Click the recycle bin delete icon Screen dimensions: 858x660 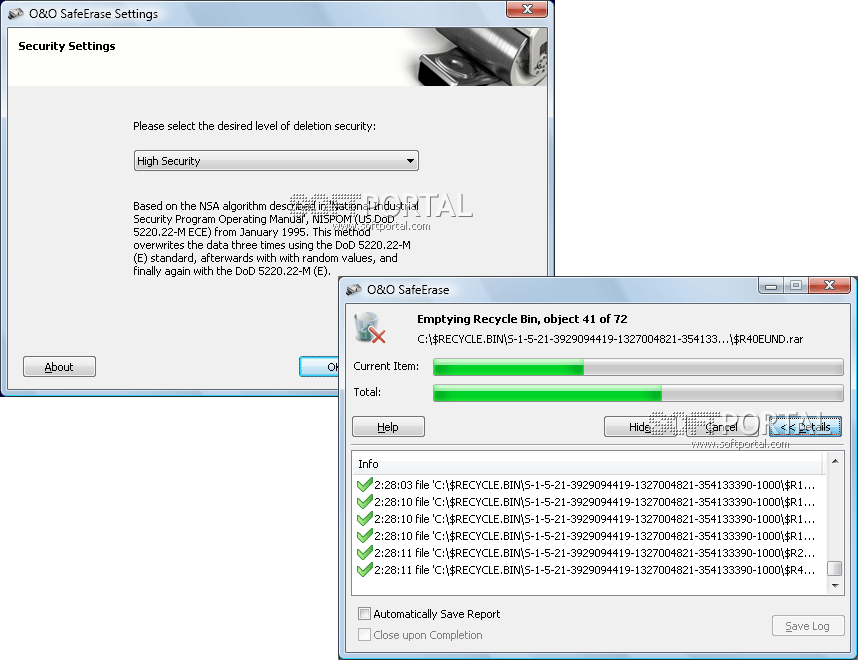pos(370,327)
